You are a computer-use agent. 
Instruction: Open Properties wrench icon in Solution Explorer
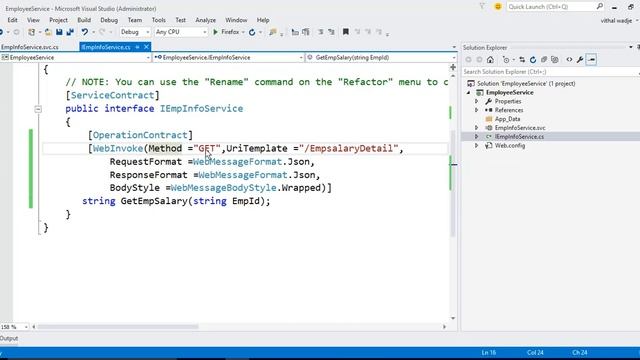coord(580,60)
